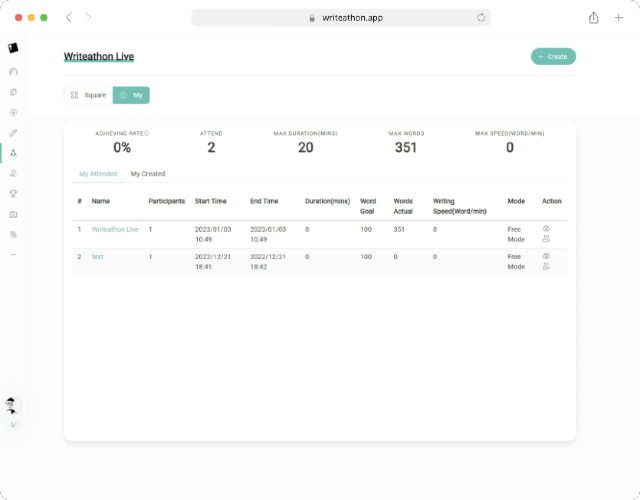The image size is (640, 500).
Task: Click the participants action icon for test row
Action: pos(546,266)
